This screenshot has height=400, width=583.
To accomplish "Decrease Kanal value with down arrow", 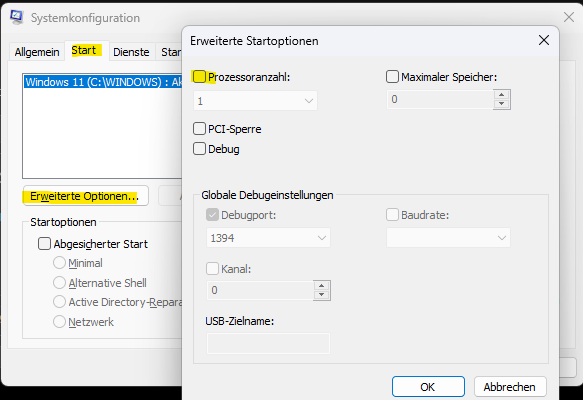I will point(322,295).
